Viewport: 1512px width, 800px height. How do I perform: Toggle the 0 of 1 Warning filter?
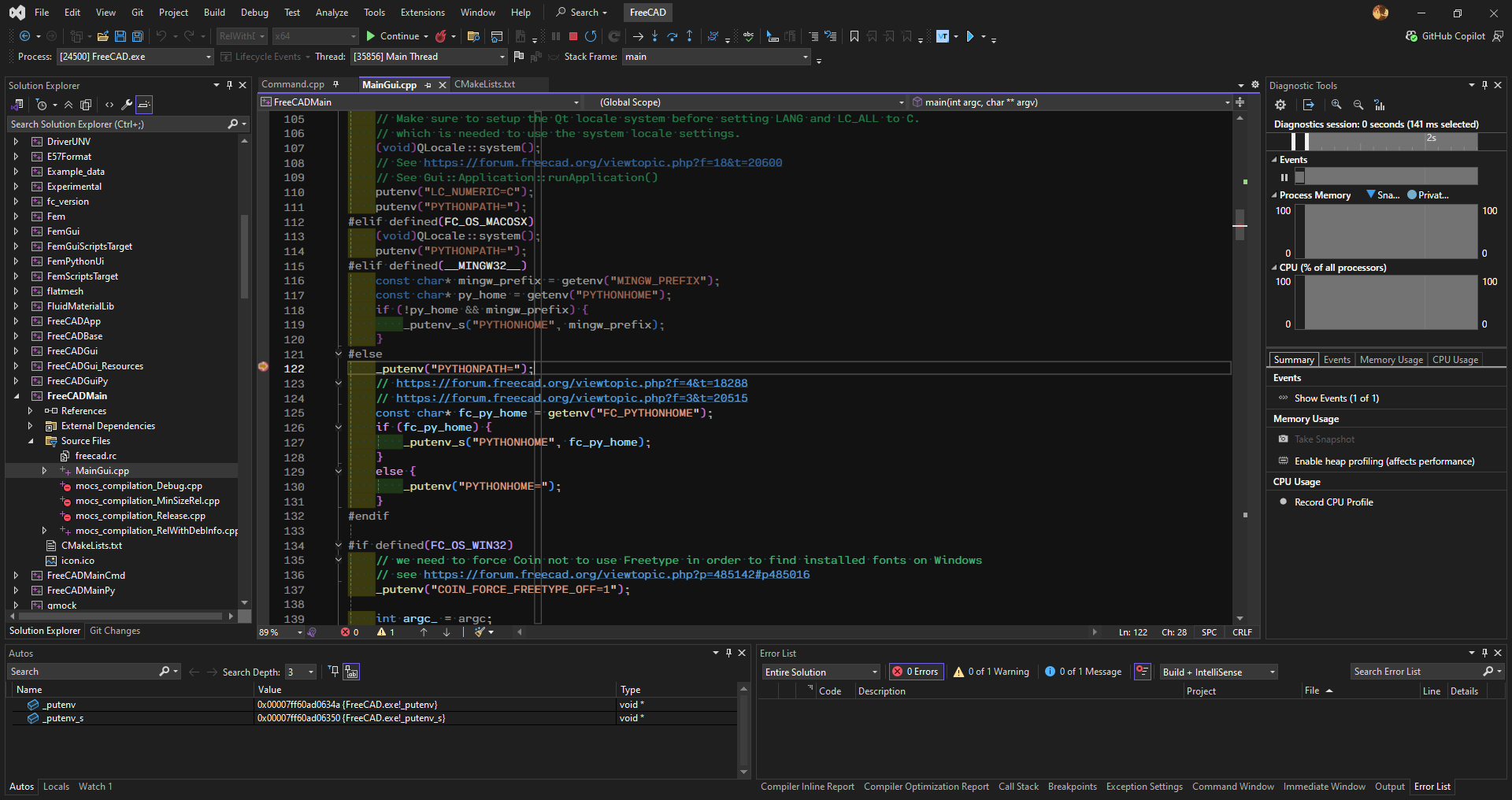[x=991, y=672]
